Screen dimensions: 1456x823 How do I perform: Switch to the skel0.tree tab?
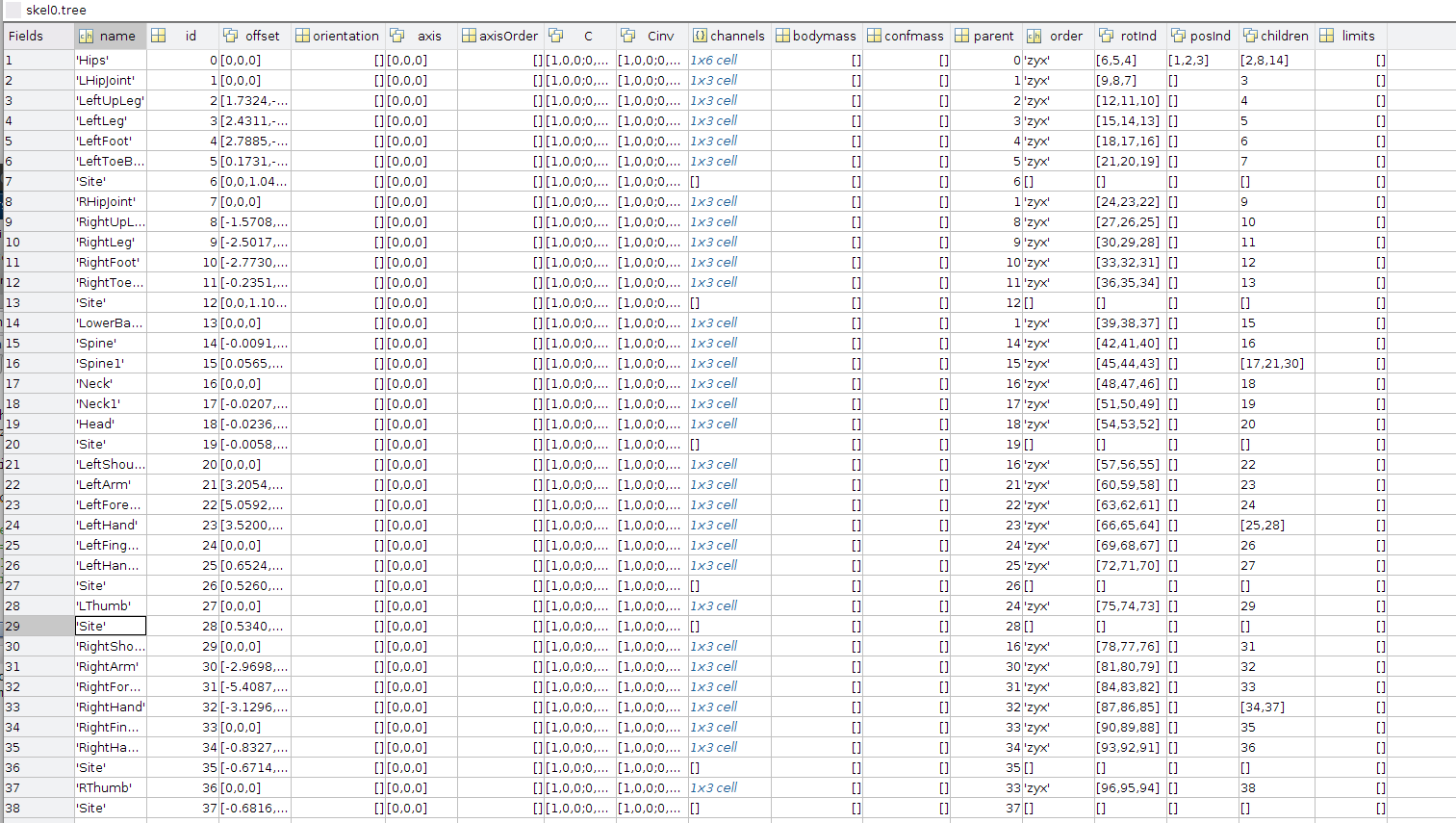coord(58,10)
